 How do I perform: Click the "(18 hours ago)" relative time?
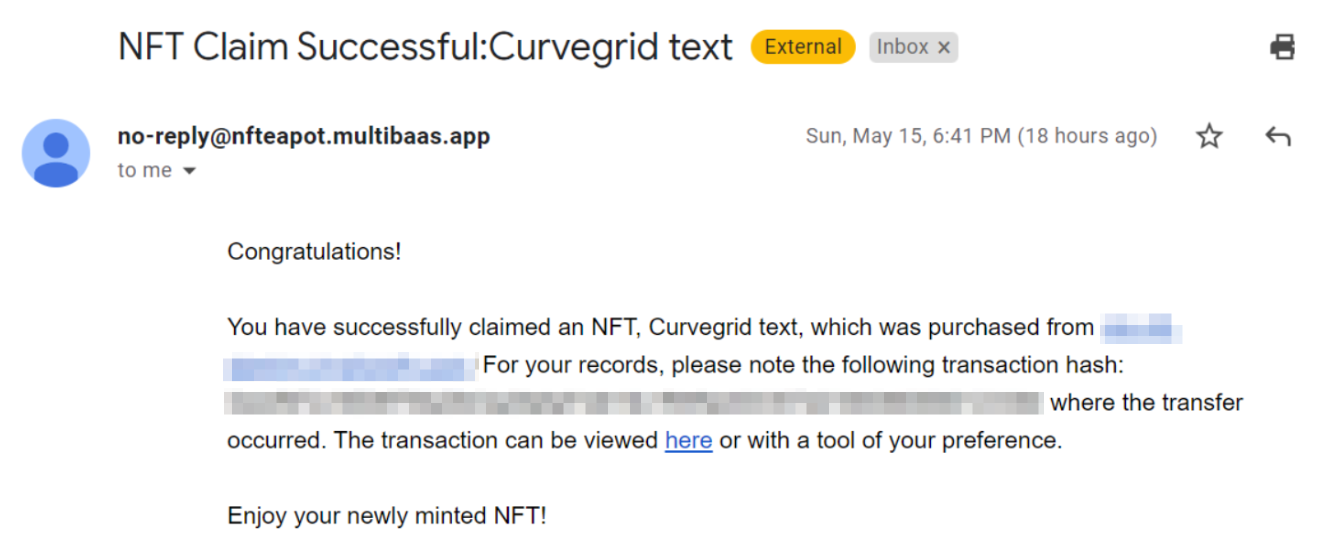[1087, 136]
